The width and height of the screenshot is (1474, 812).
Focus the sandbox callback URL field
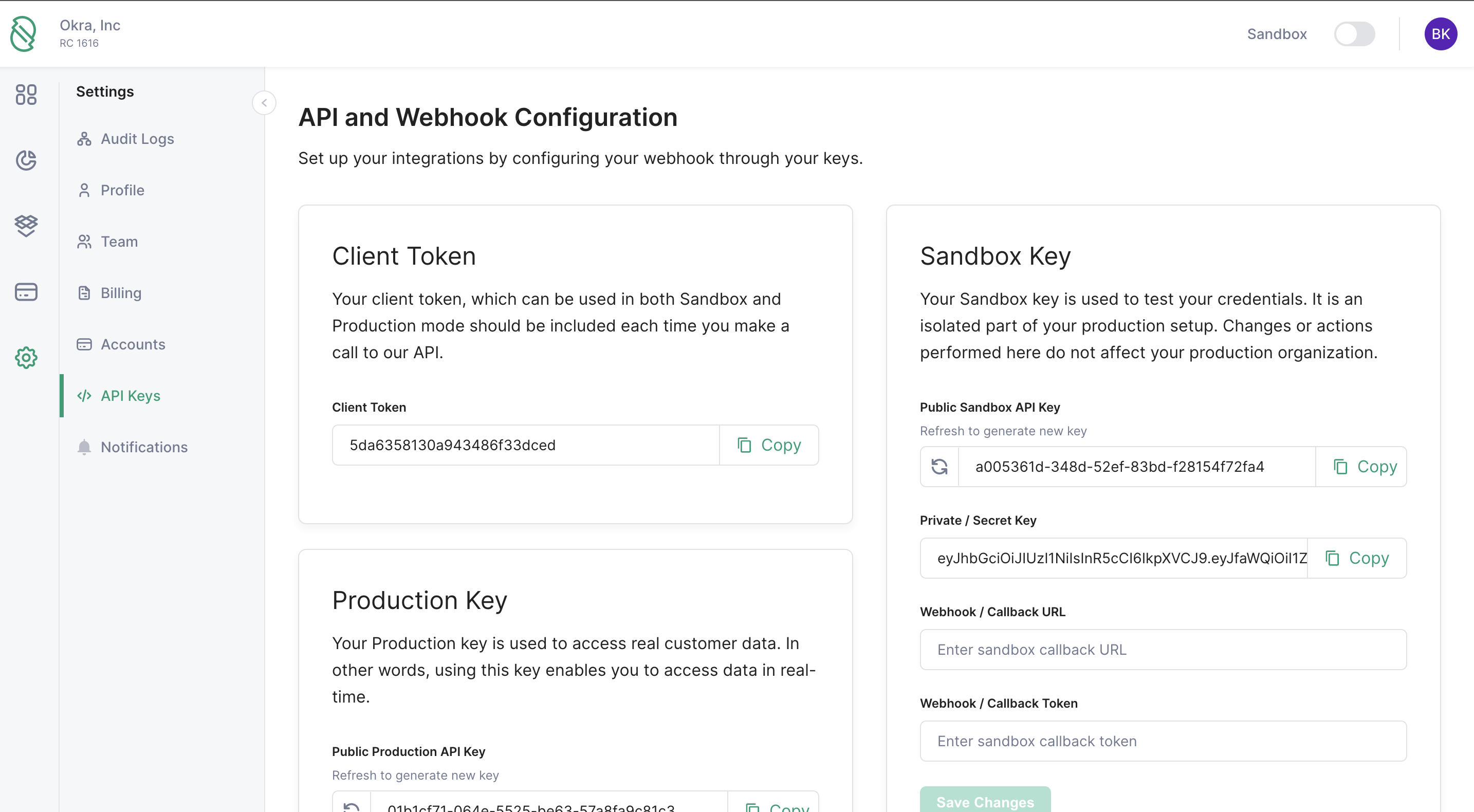pyautogui.click(x=1163, y=650)
